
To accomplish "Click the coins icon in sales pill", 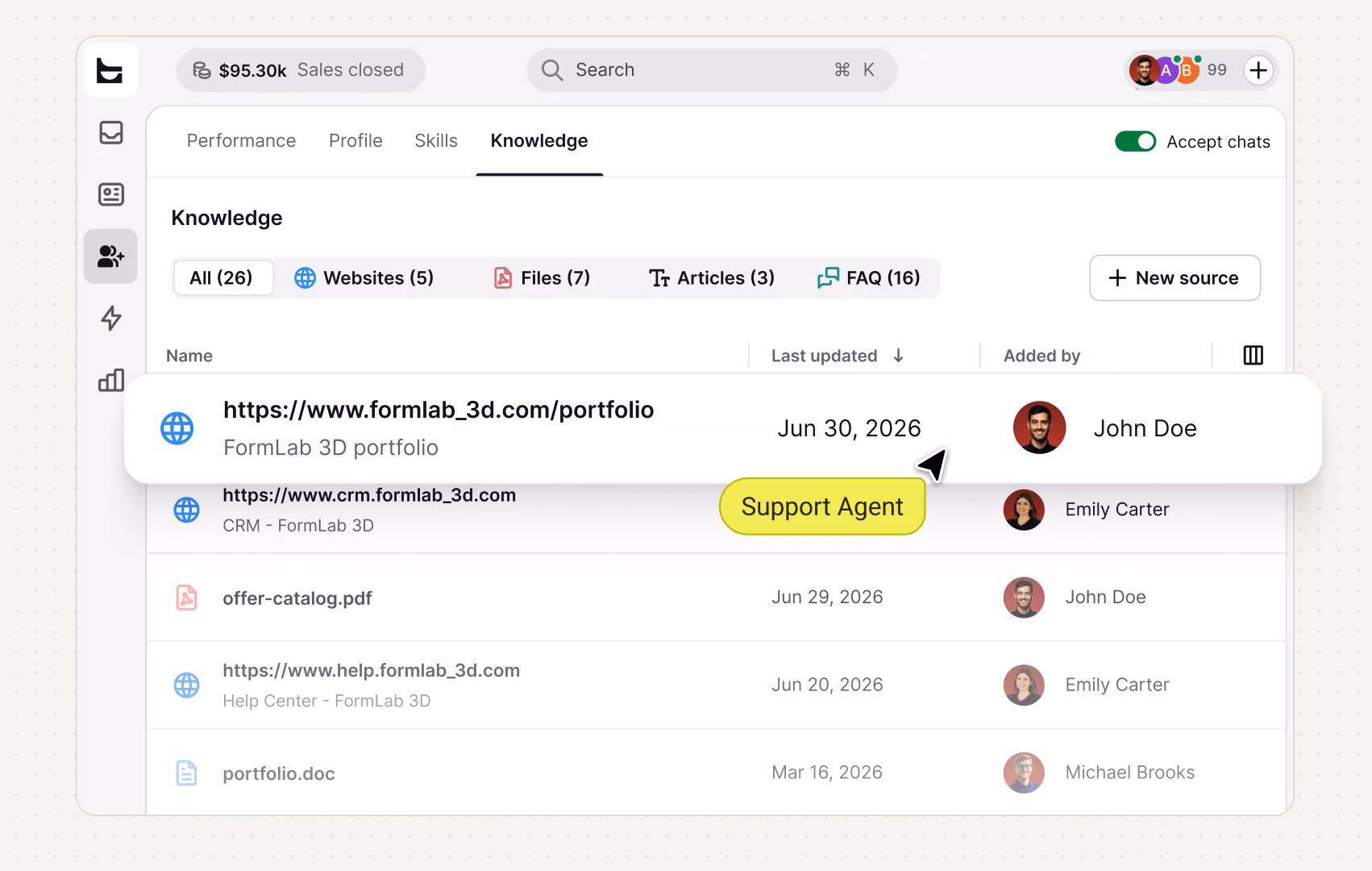I will point(202,70).
